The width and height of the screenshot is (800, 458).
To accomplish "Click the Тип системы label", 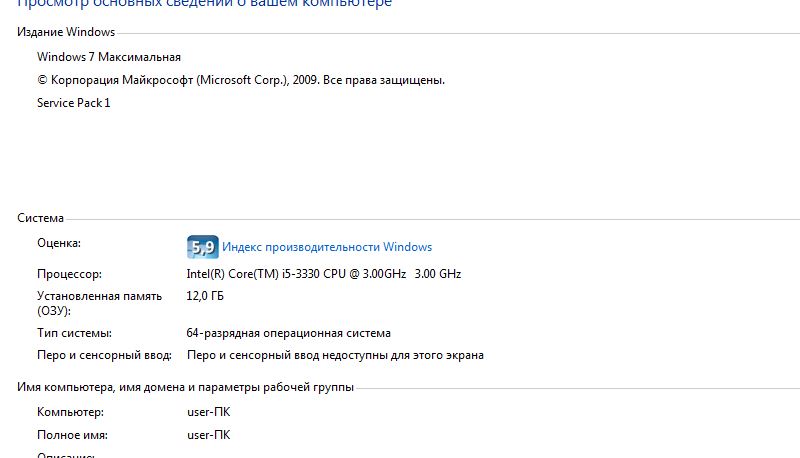I will click(x=74, y=334).
